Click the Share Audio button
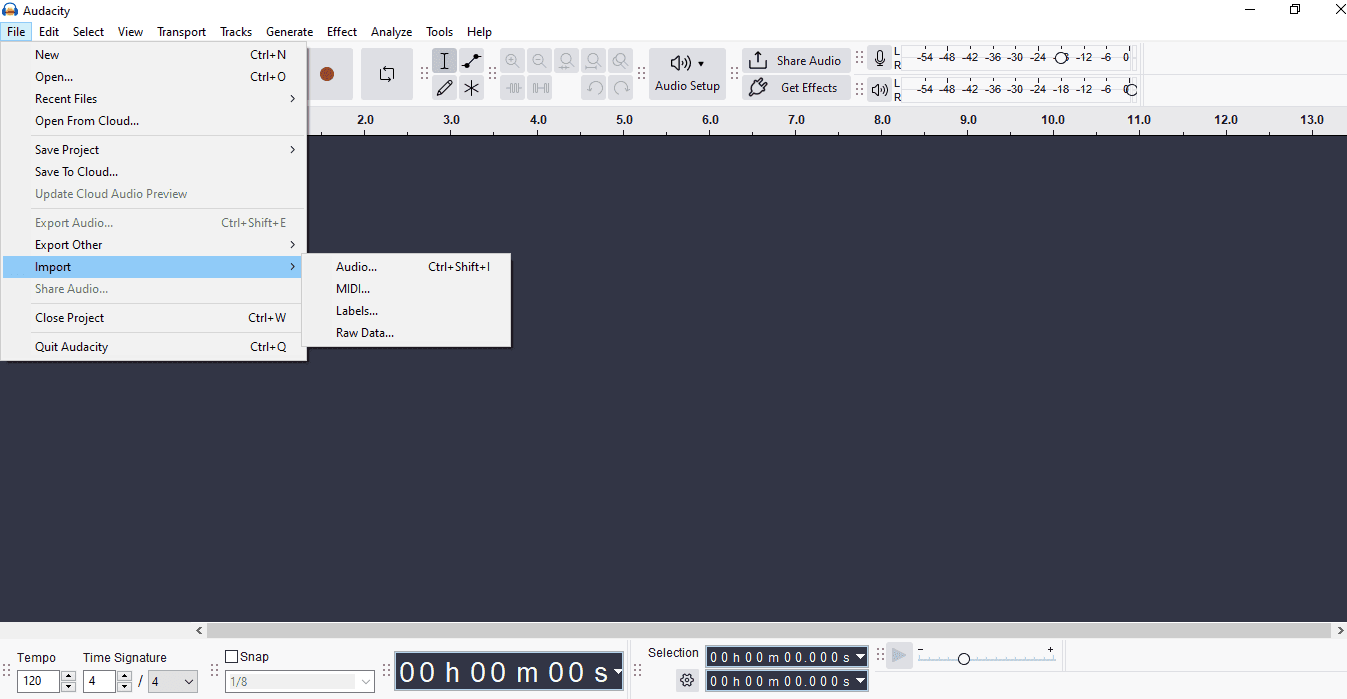This screenshot has width=1347, height=699. click(x=796, y=60)
